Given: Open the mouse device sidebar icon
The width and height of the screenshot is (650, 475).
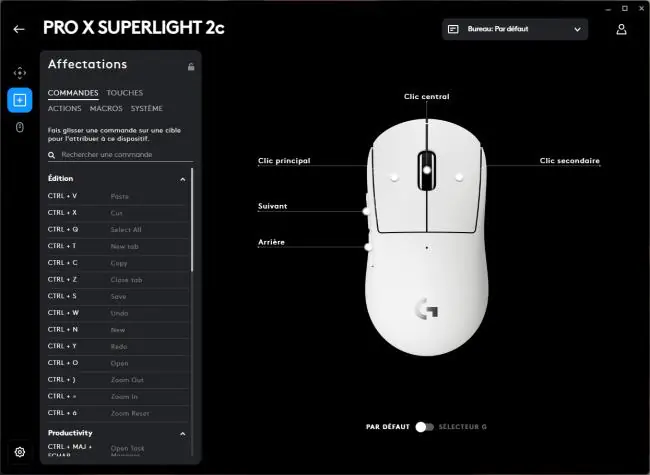Looking at the screenshot, I should click(x=19, y=127).
